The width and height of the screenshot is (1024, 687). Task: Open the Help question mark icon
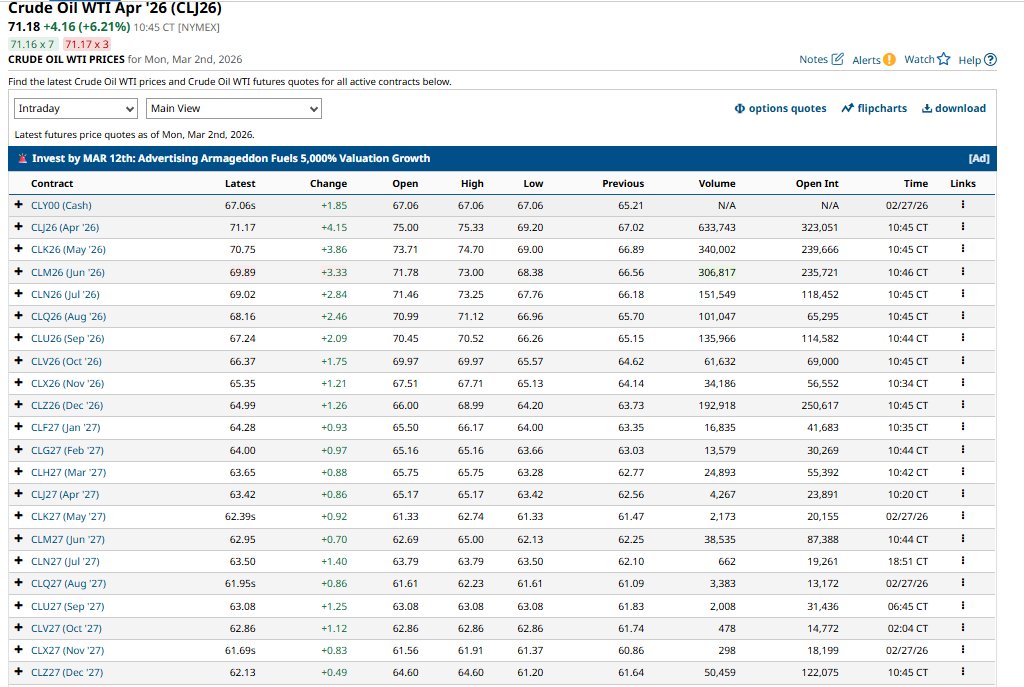990,59
